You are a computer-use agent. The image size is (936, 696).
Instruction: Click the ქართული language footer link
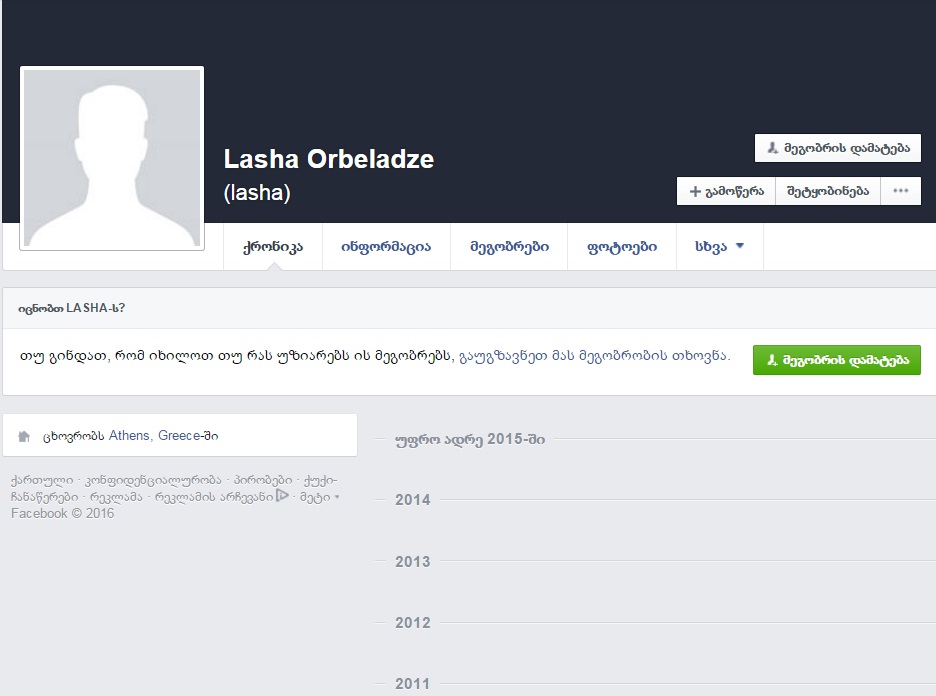(42, 481)
